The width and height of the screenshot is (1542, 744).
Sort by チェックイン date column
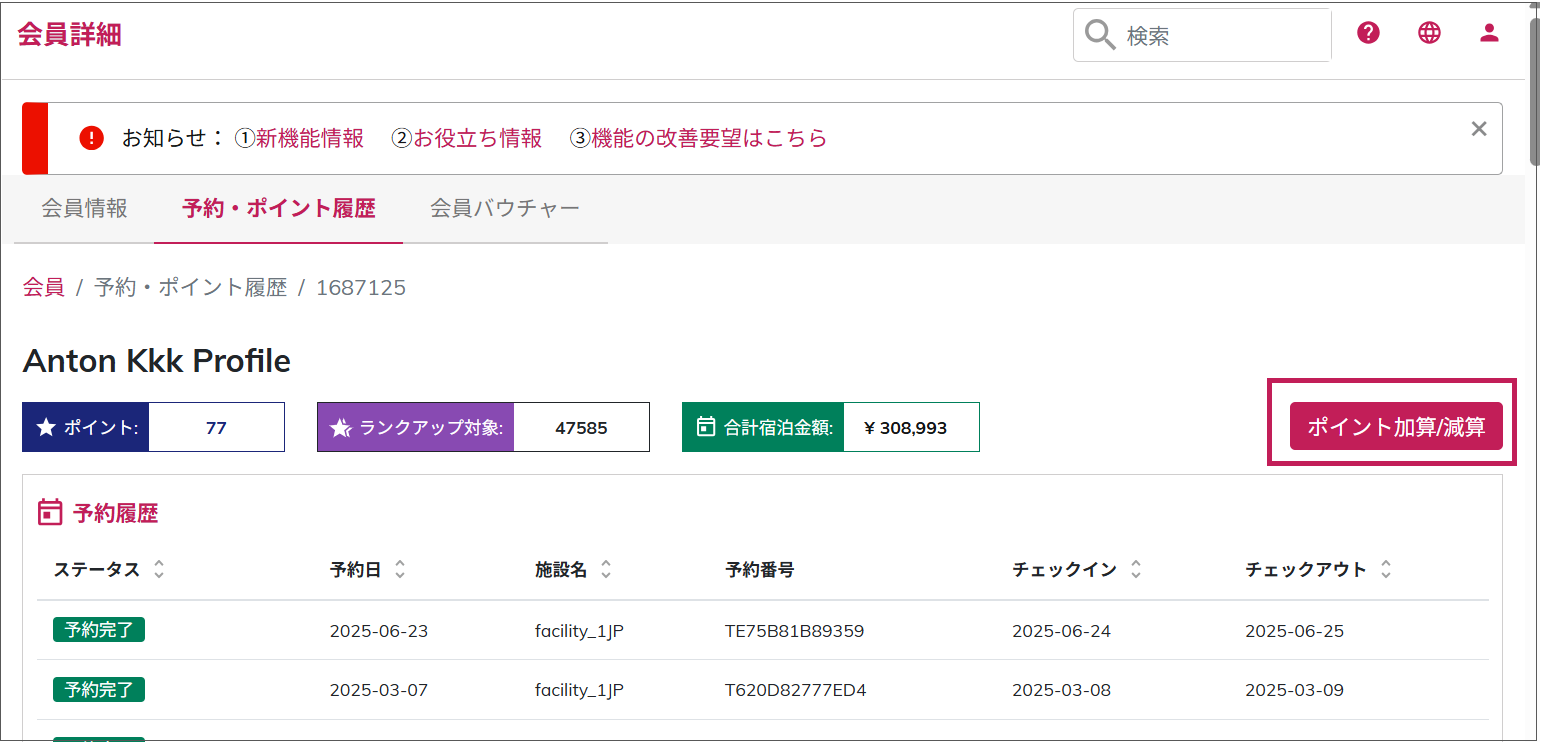(x=1136, y=570)
